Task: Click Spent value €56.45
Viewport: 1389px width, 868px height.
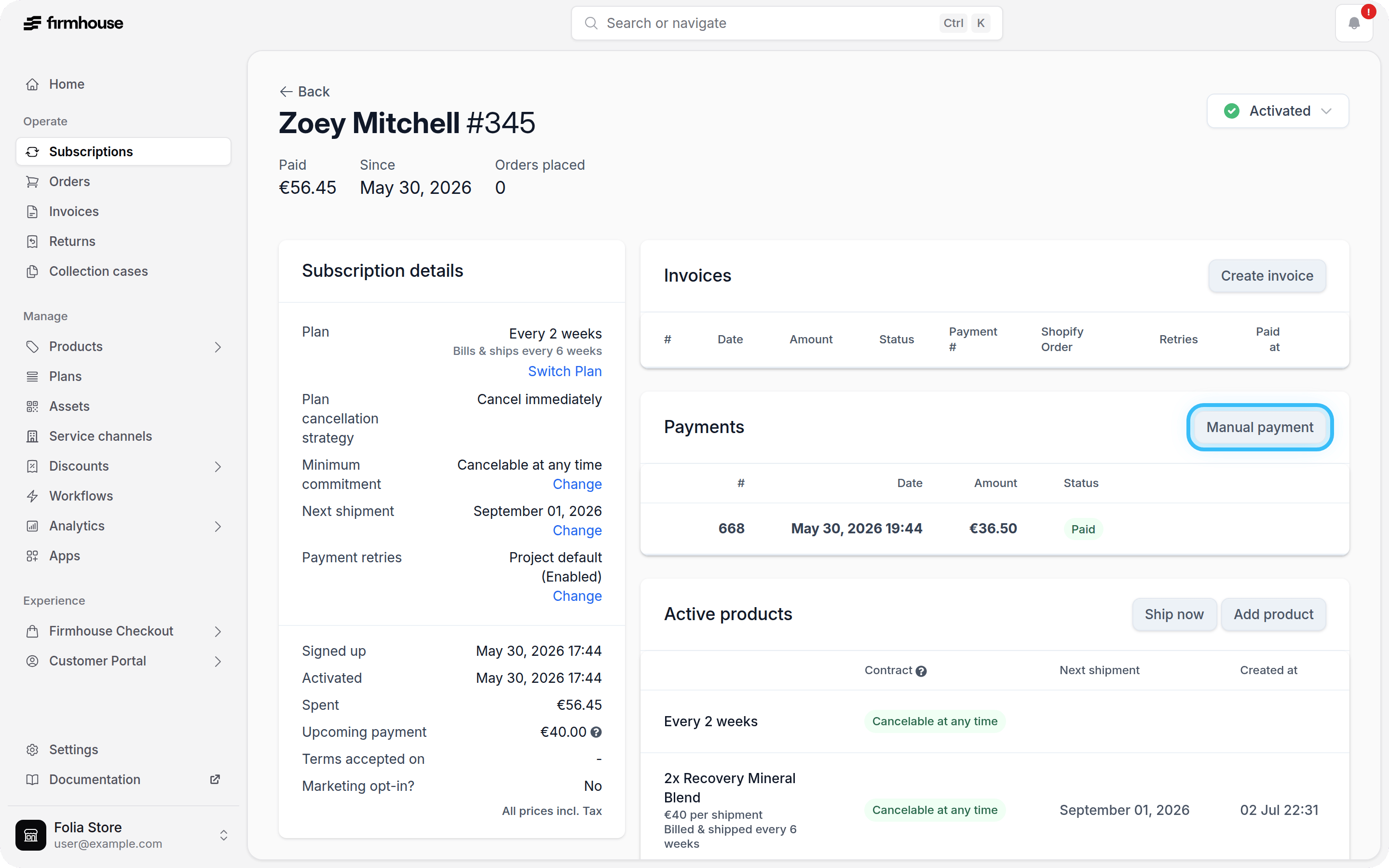Action: click(579, 705)
